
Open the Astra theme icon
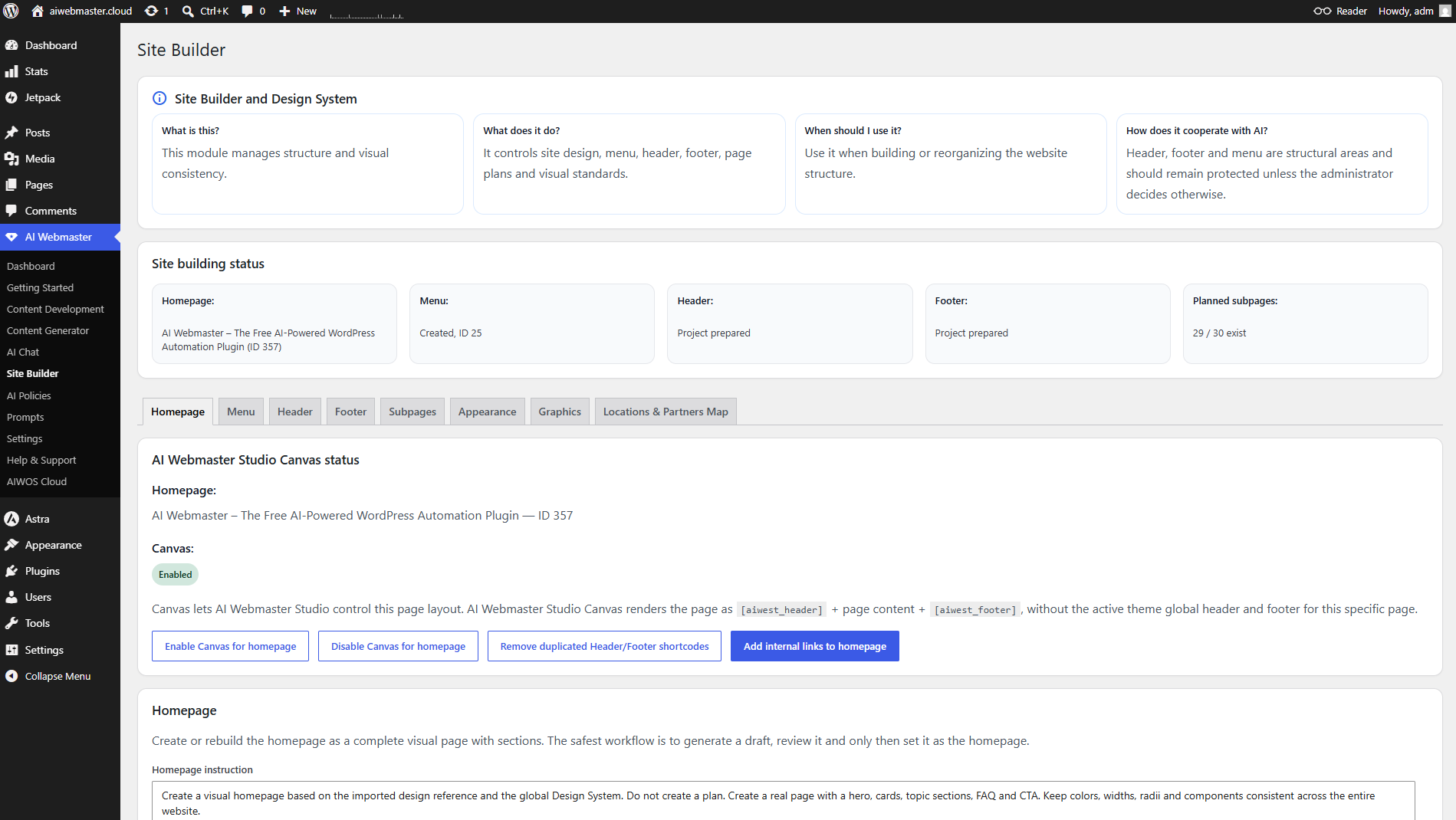(12, 519)
